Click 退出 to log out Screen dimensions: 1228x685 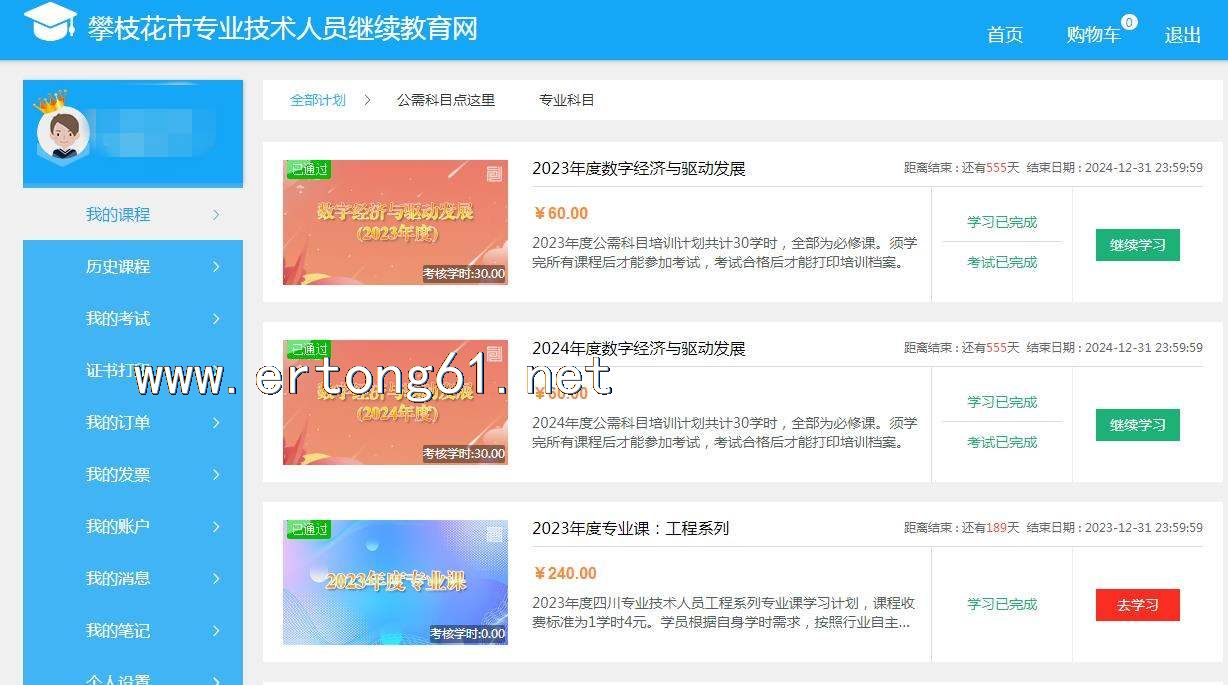click(x=1183, y=35)
